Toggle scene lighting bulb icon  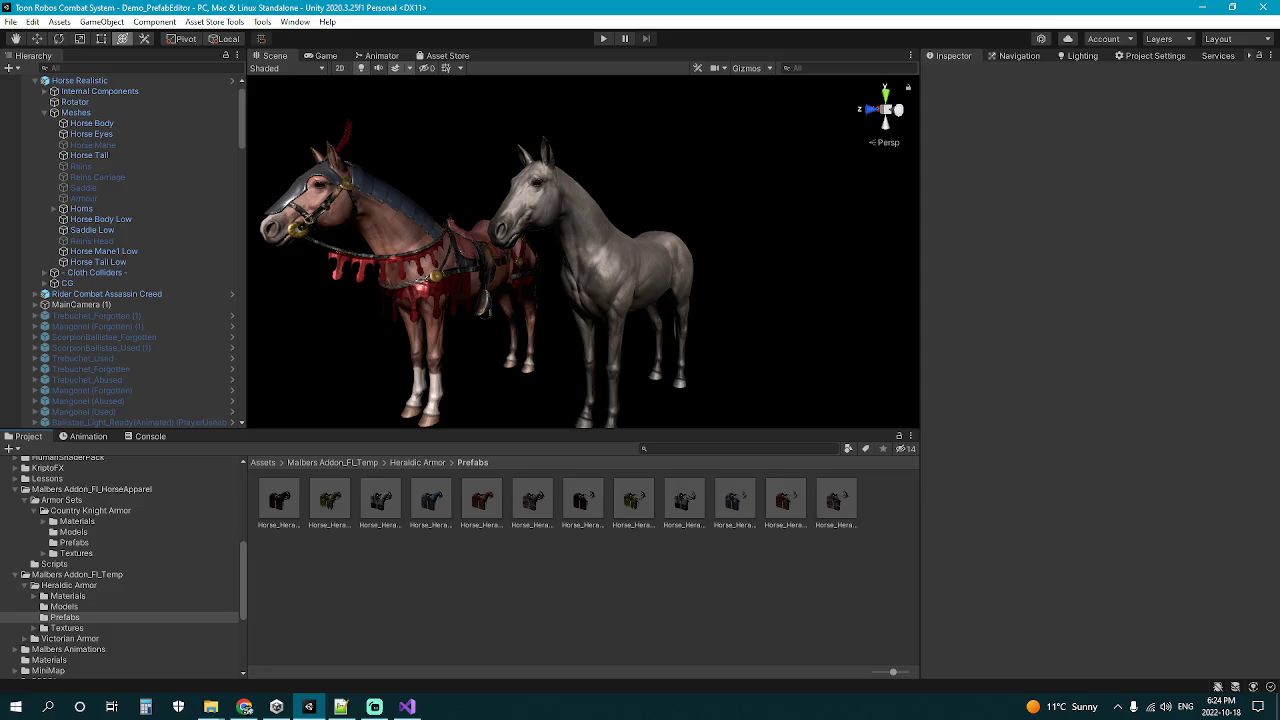pos(361,68)
